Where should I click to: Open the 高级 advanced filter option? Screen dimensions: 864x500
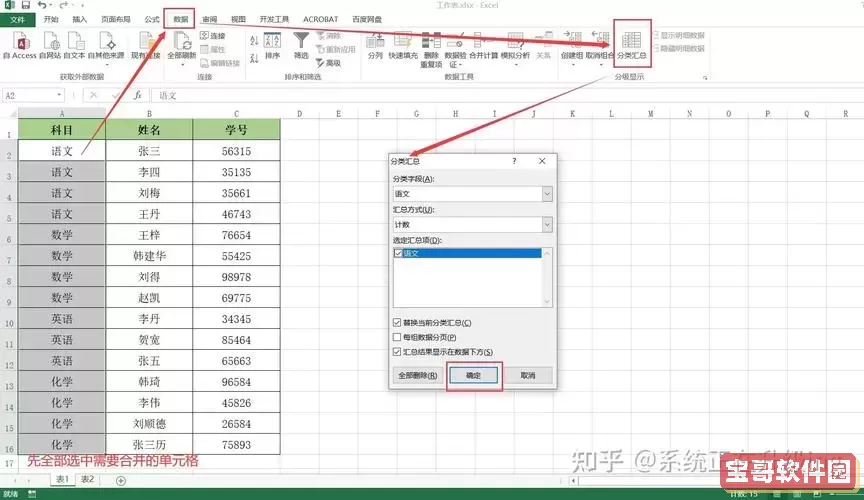[x=328, y=63]
